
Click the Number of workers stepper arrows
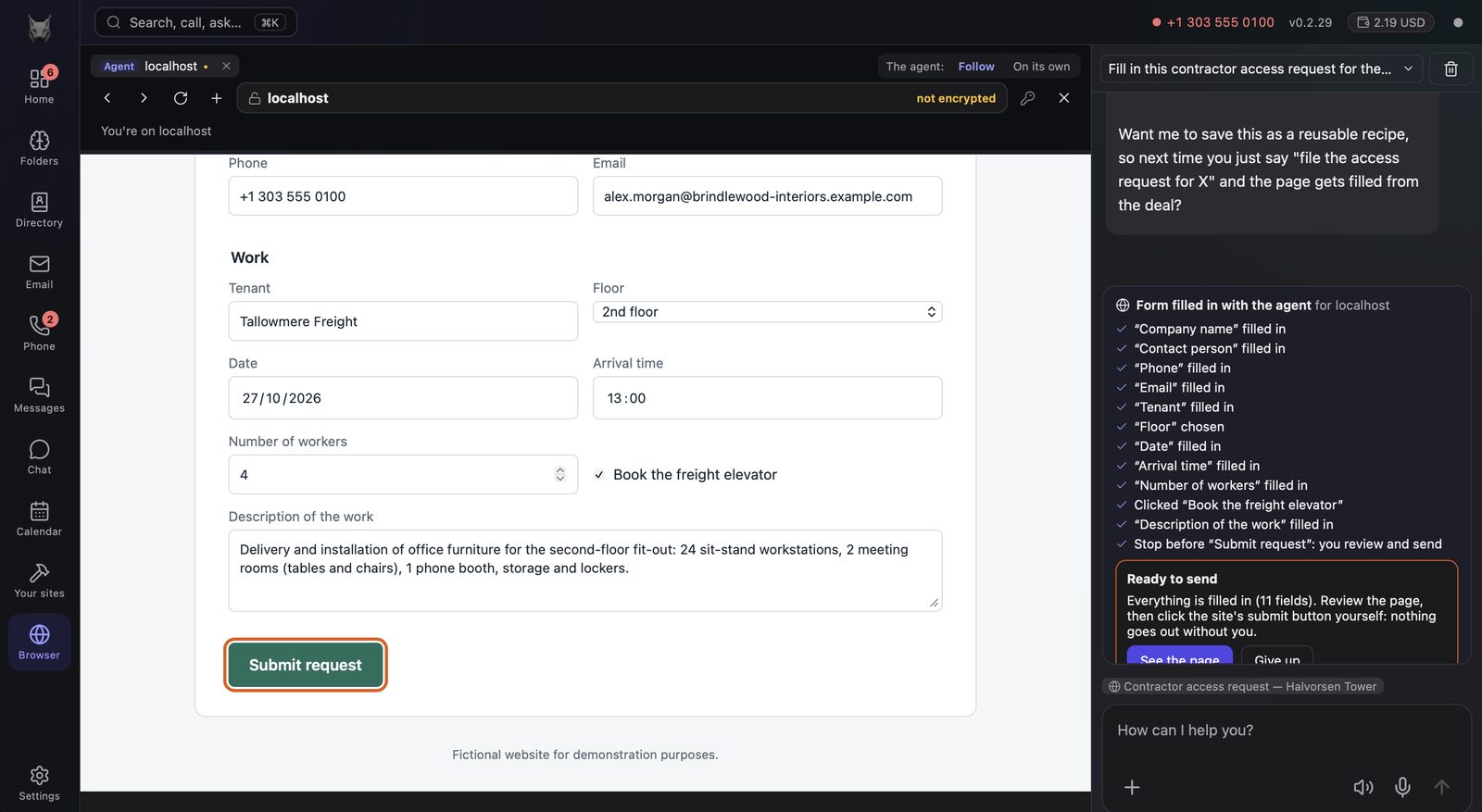click(x=559, y=475)
